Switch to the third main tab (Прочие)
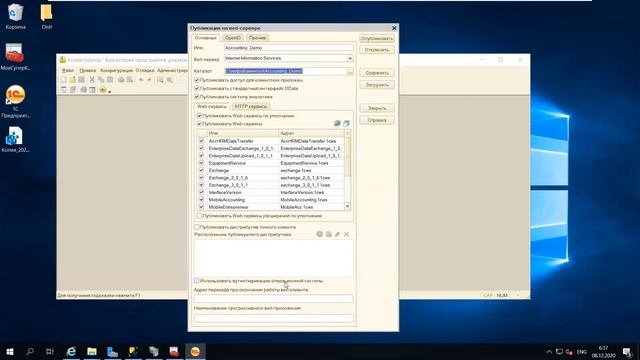 258,38
